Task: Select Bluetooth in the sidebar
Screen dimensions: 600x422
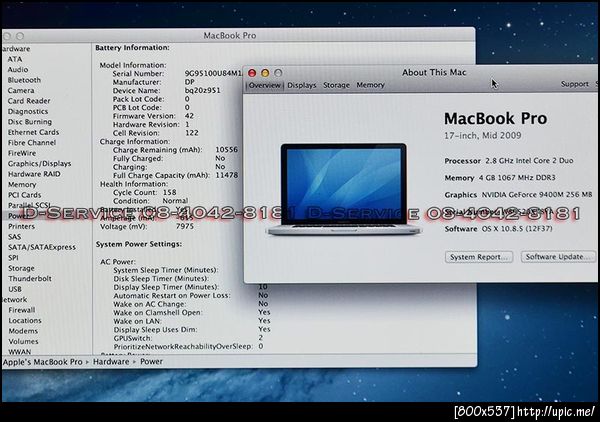Action: (x=24, y=80)
